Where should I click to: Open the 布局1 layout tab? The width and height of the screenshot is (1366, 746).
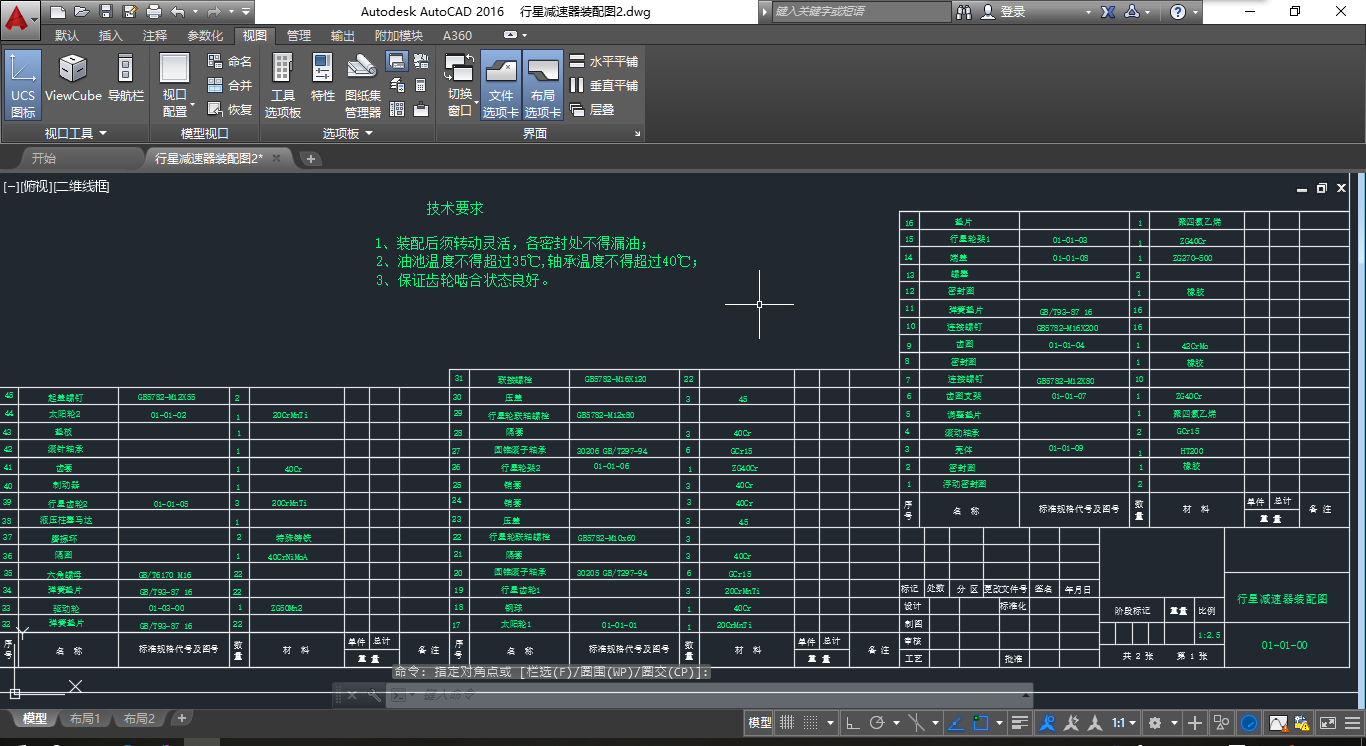point(85,719)
